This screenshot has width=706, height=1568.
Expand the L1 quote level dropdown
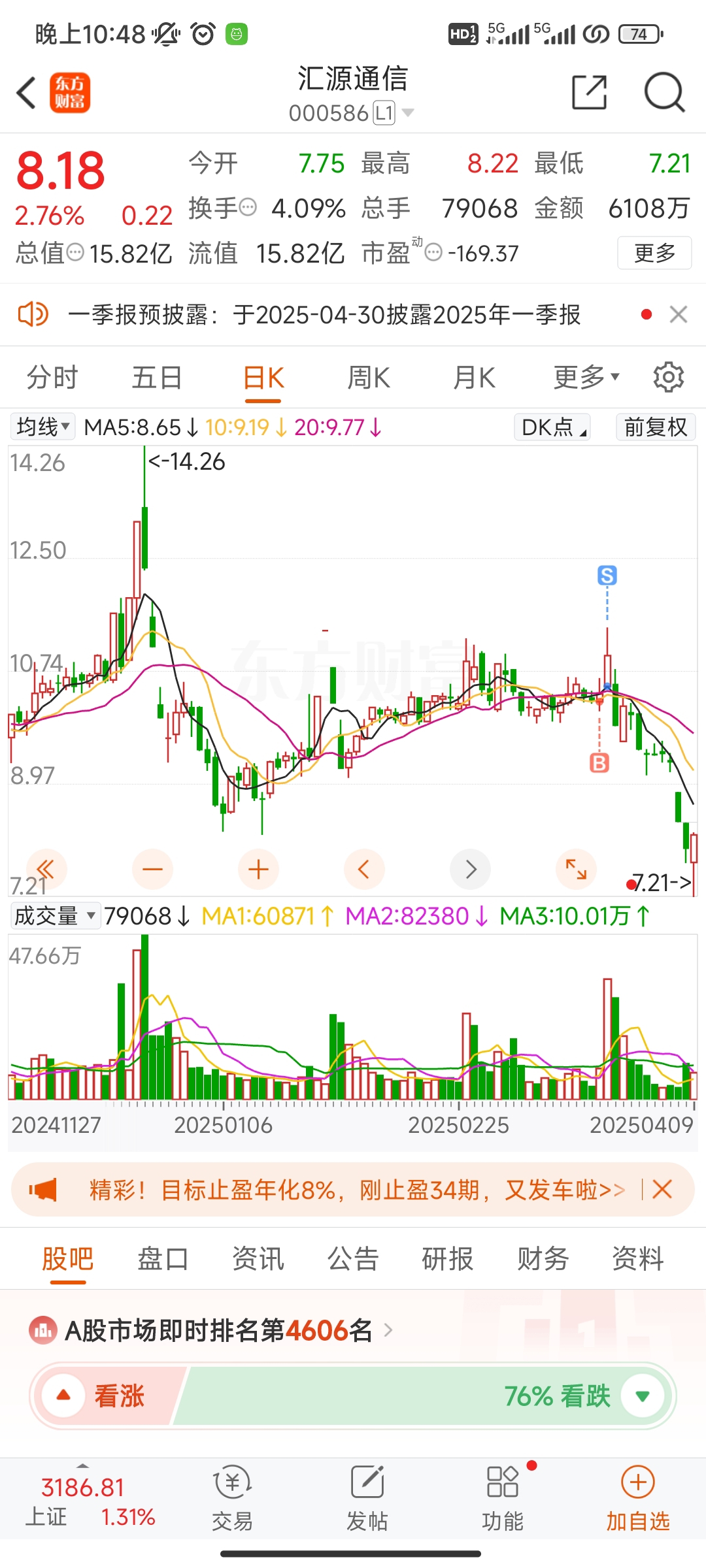[394, 113]
